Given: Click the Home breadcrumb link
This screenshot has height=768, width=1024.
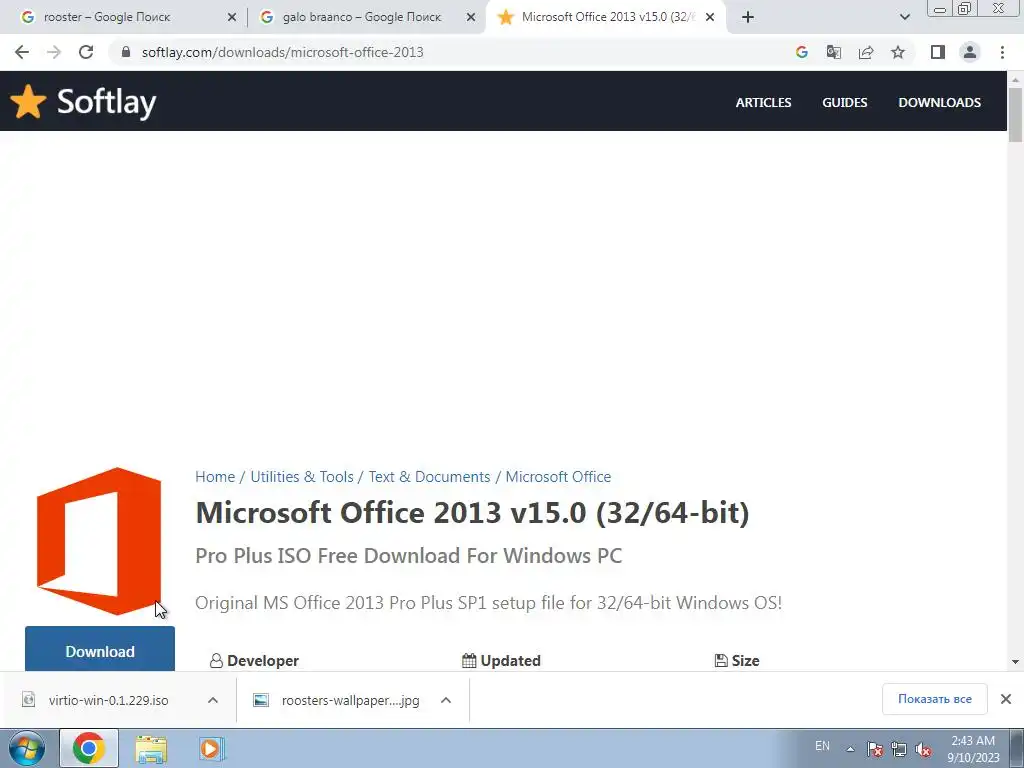Looking at the screenshot, I should [215, 477].
